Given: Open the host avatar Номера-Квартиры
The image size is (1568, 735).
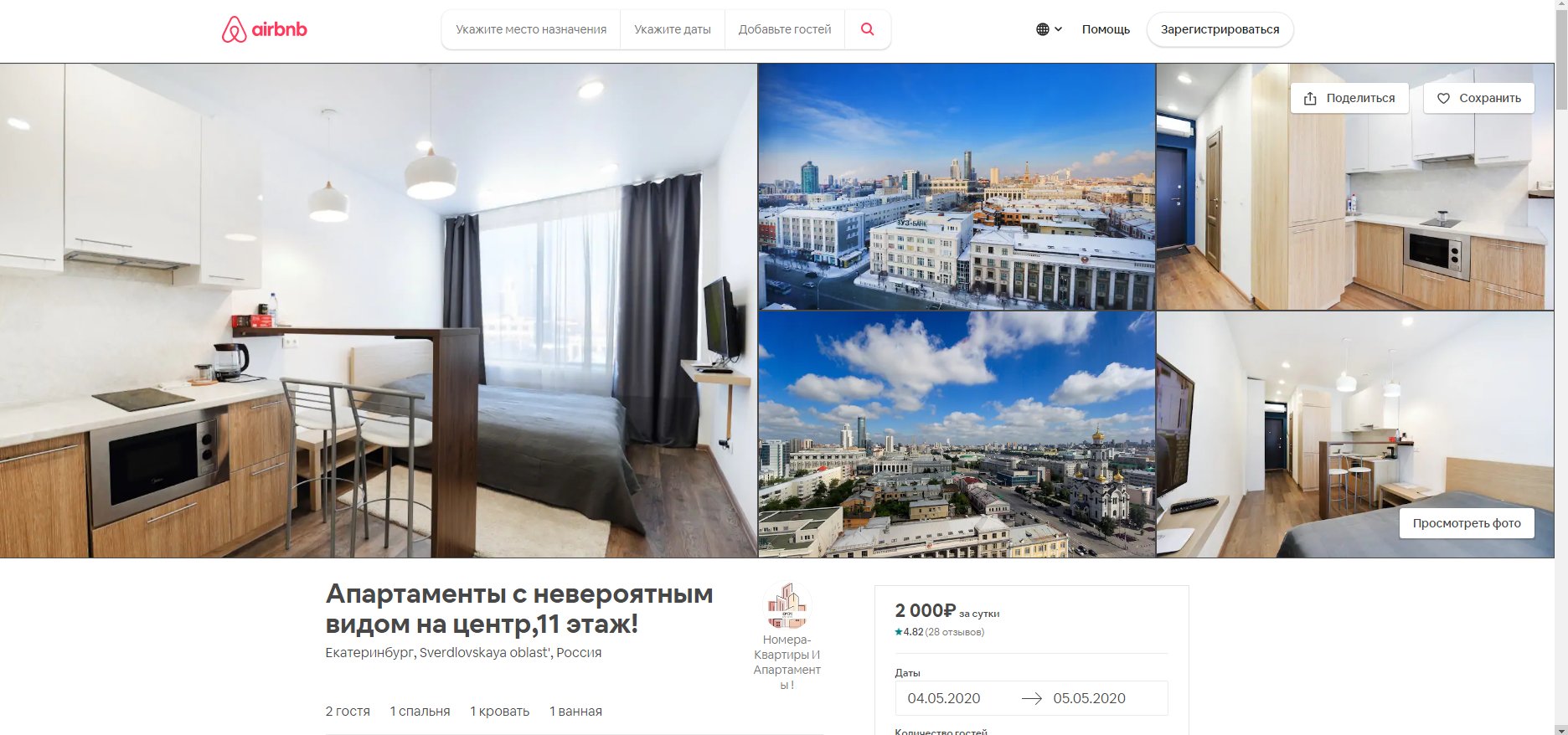Looking at the screenshot, I should tap(787, 606).
